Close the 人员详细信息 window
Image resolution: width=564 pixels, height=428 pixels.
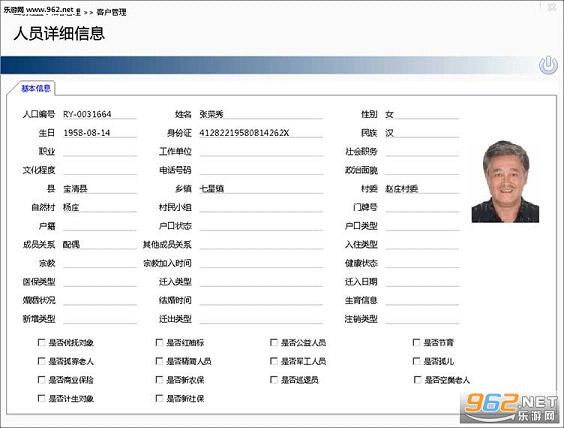[552, 6]
